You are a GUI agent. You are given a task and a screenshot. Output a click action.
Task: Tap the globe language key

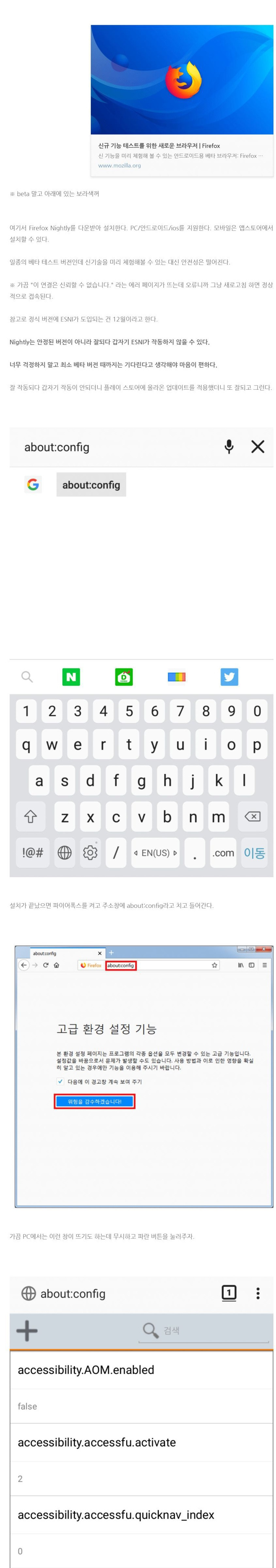65,852
